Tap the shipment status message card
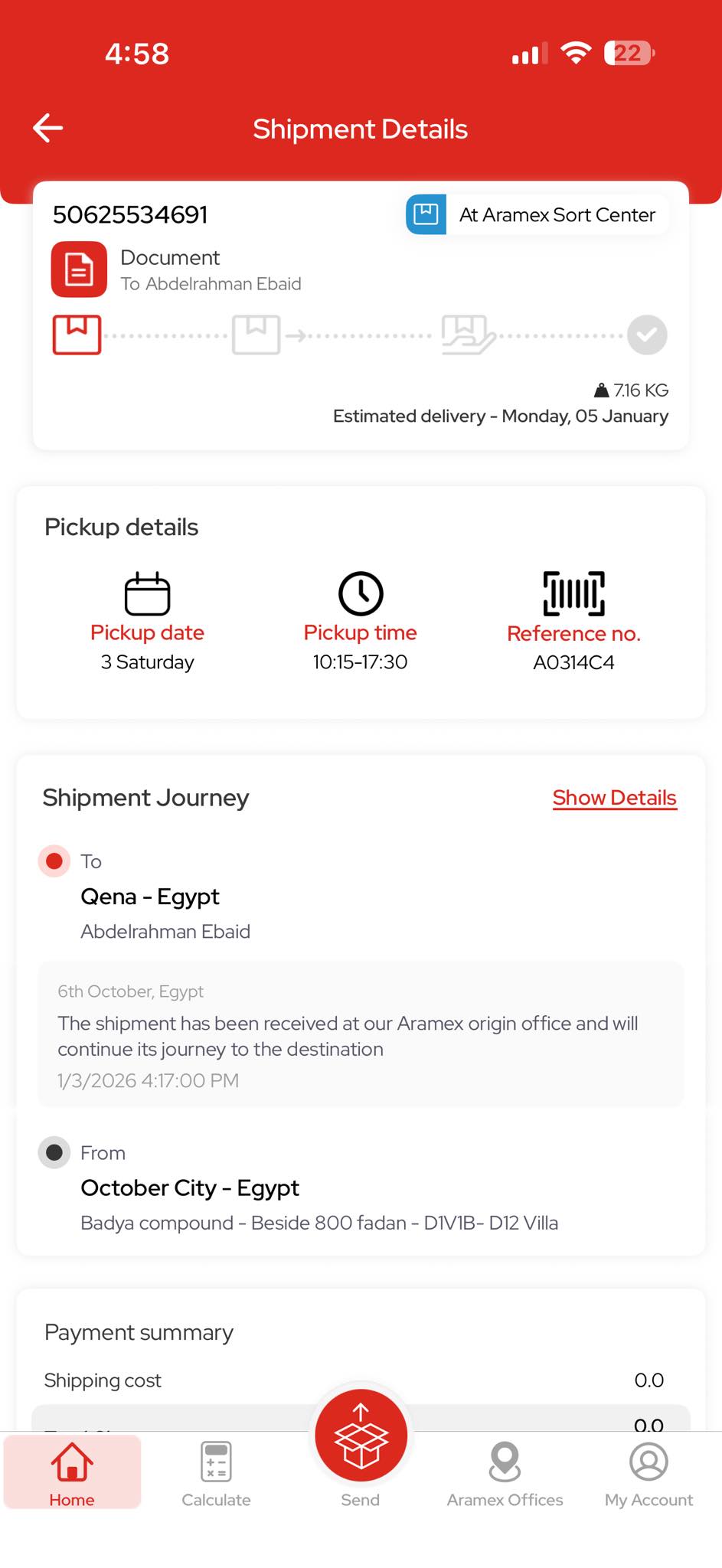Image resolution: width=722 pixels, height=1568 pixels. coord(361,1035)
